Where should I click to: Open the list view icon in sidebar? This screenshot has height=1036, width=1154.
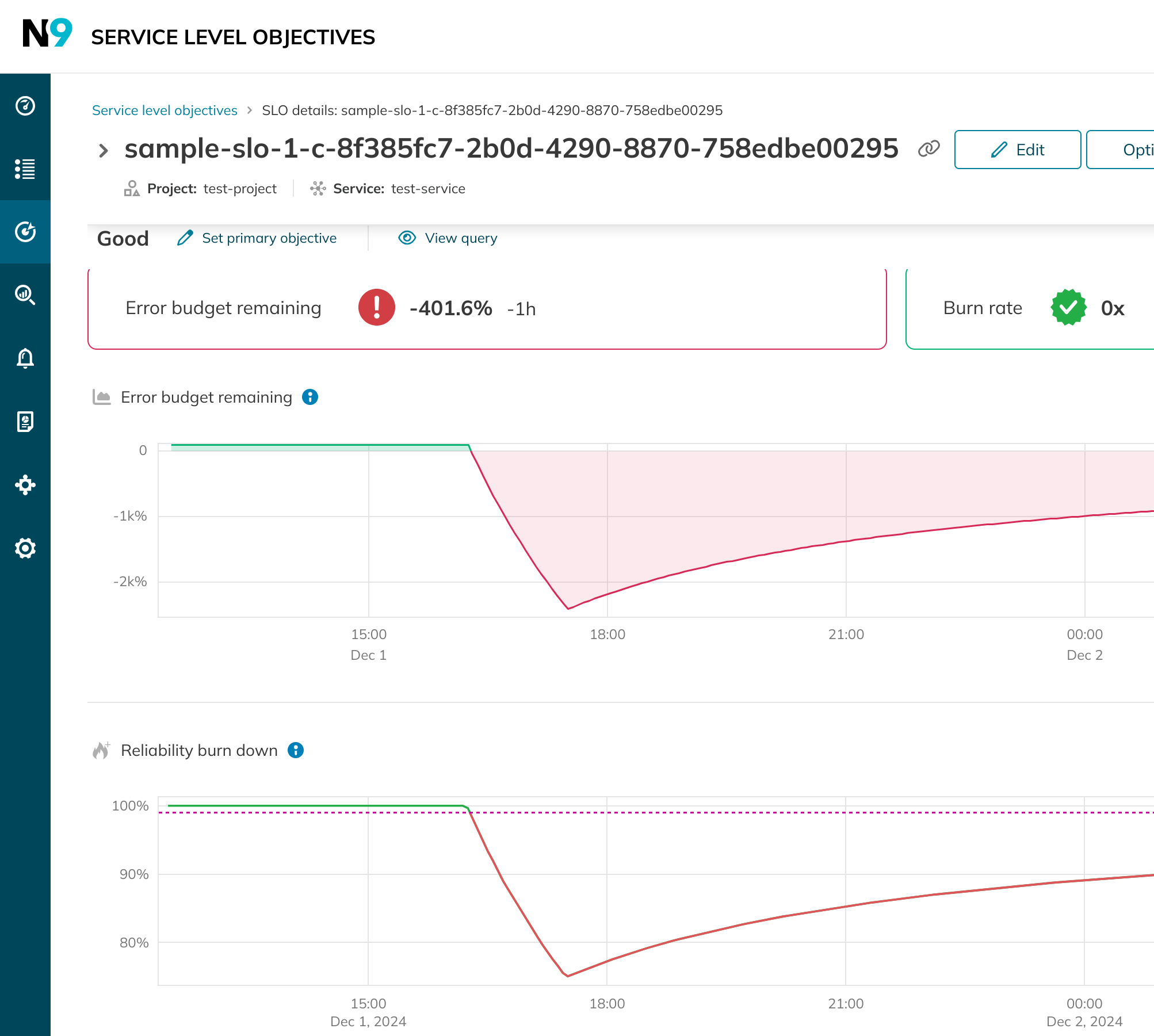(25, 169)
